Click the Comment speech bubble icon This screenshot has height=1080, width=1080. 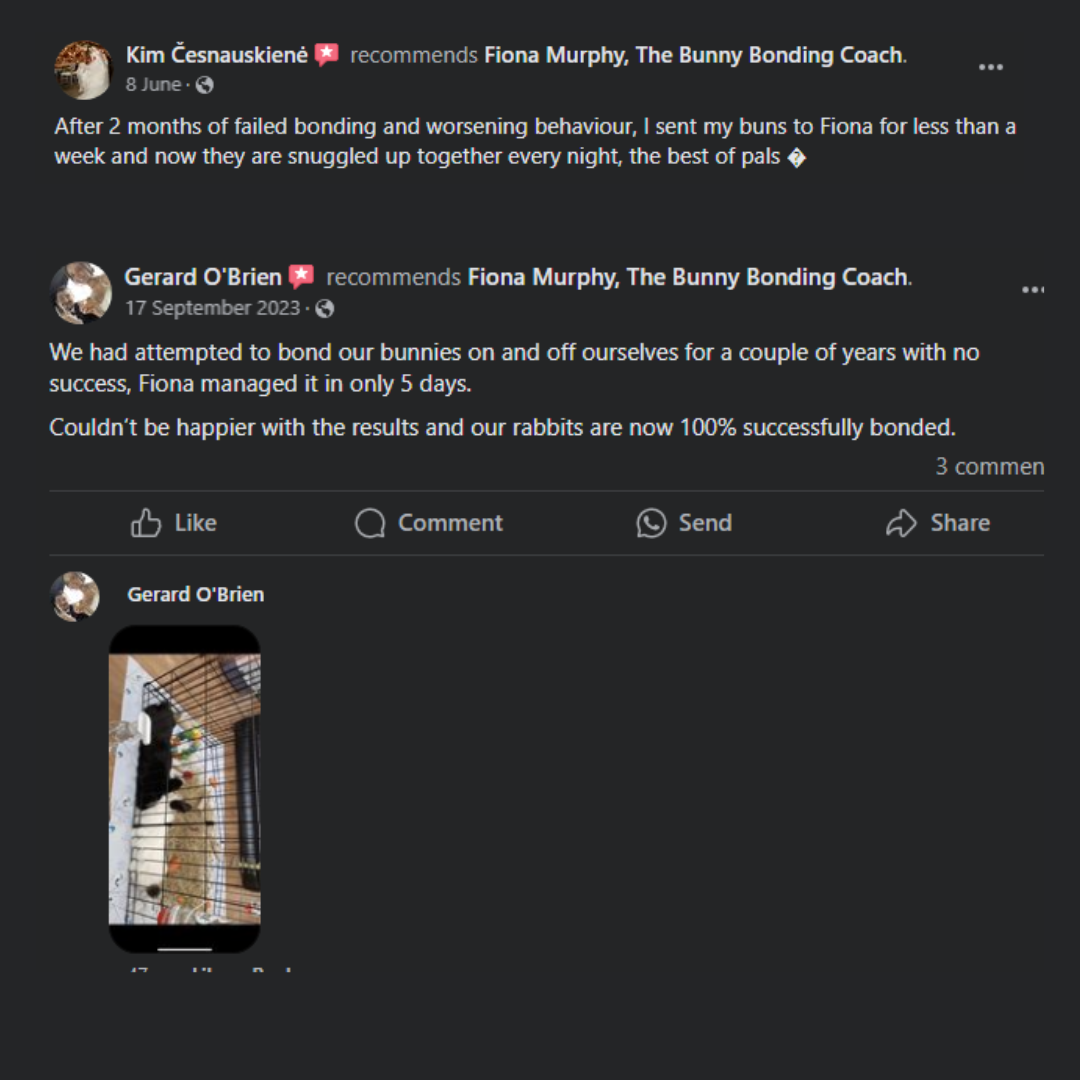(x=370, y=523)
